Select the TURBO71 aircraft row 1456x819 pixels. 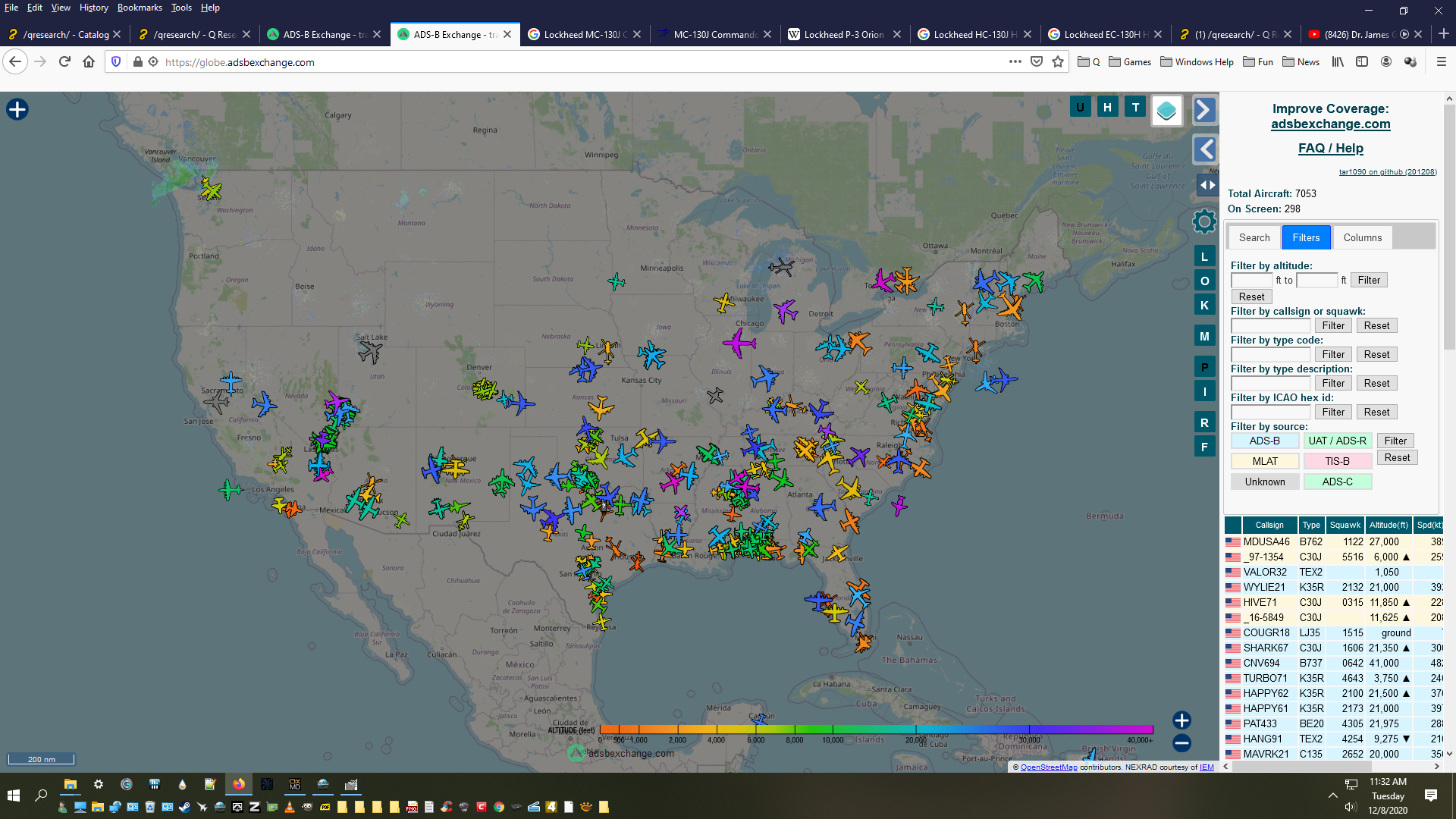[x=1333, y=679]
